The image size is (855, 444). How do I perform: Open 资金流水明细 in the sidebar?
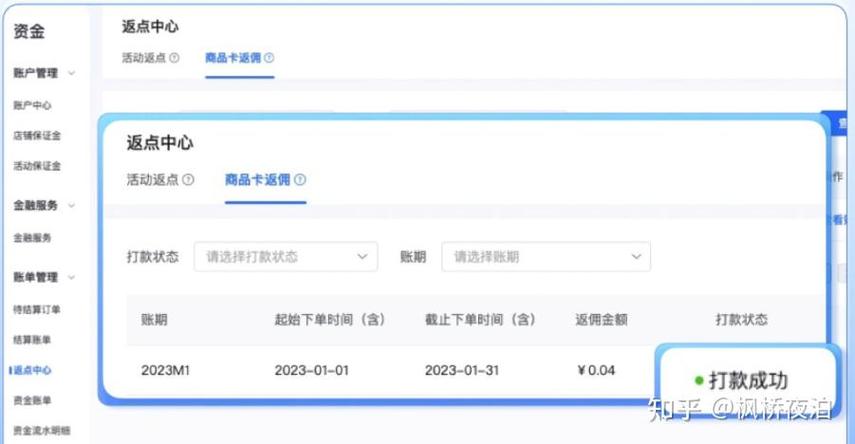point(41,431)
